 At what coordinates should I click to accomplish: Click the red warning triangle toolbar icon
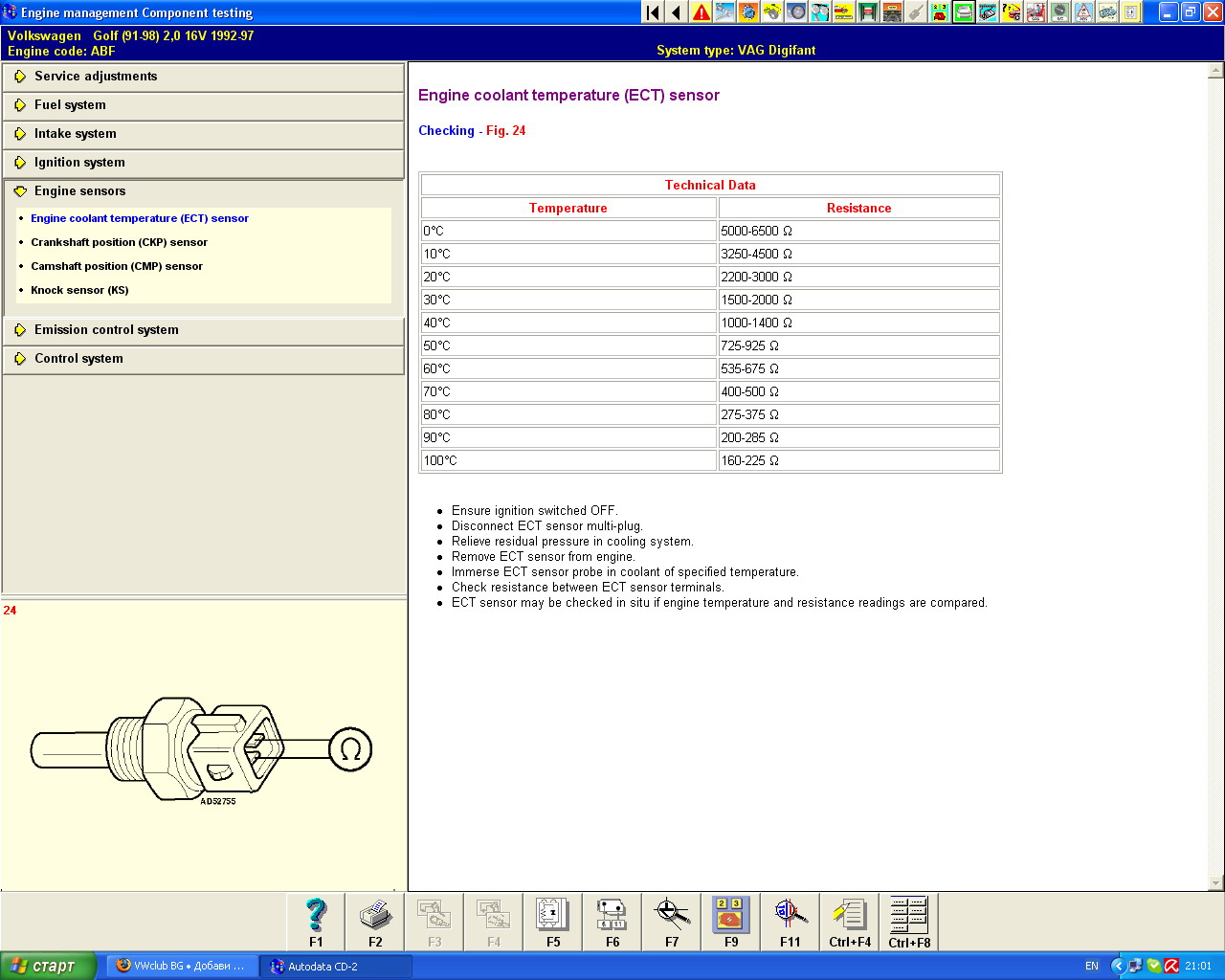(702, 12)
